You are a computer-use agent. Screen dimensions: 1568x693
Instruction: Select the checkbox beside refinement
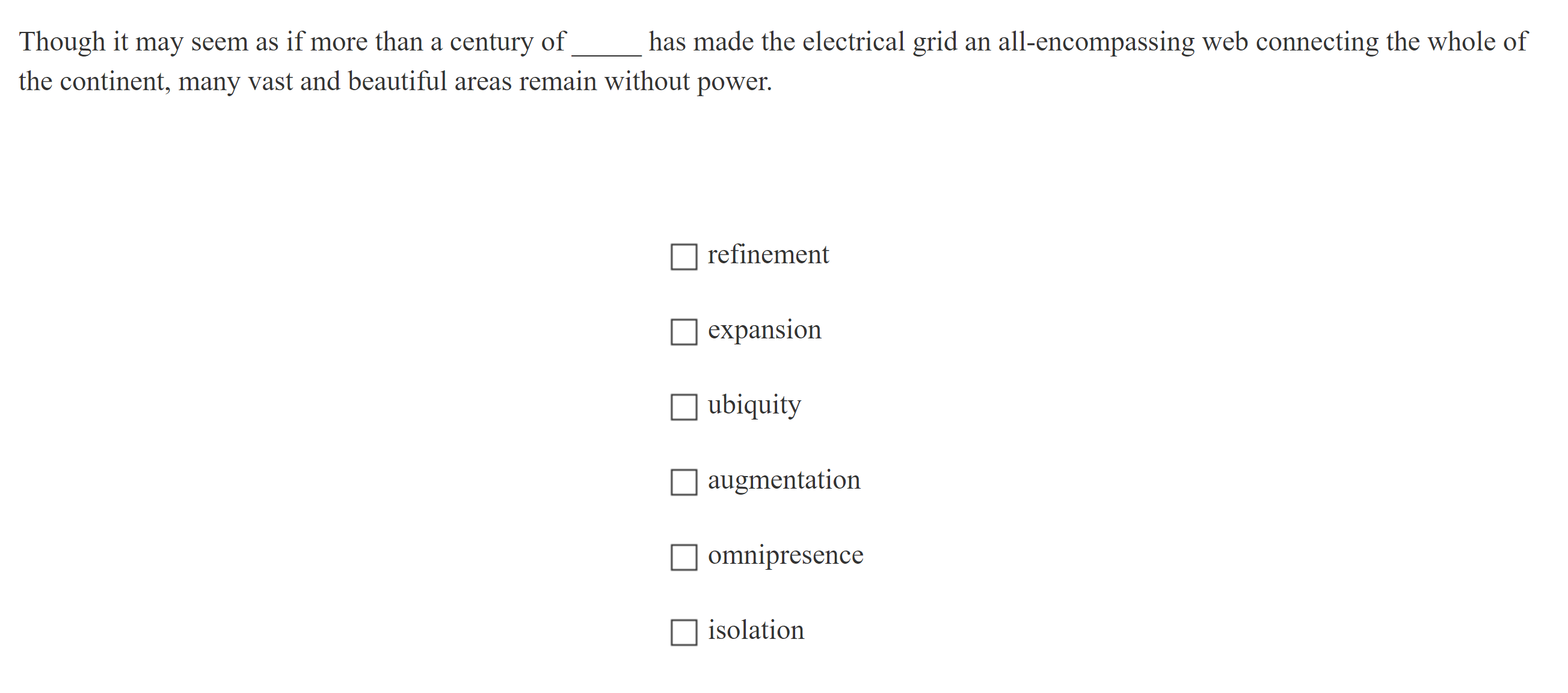683,258
